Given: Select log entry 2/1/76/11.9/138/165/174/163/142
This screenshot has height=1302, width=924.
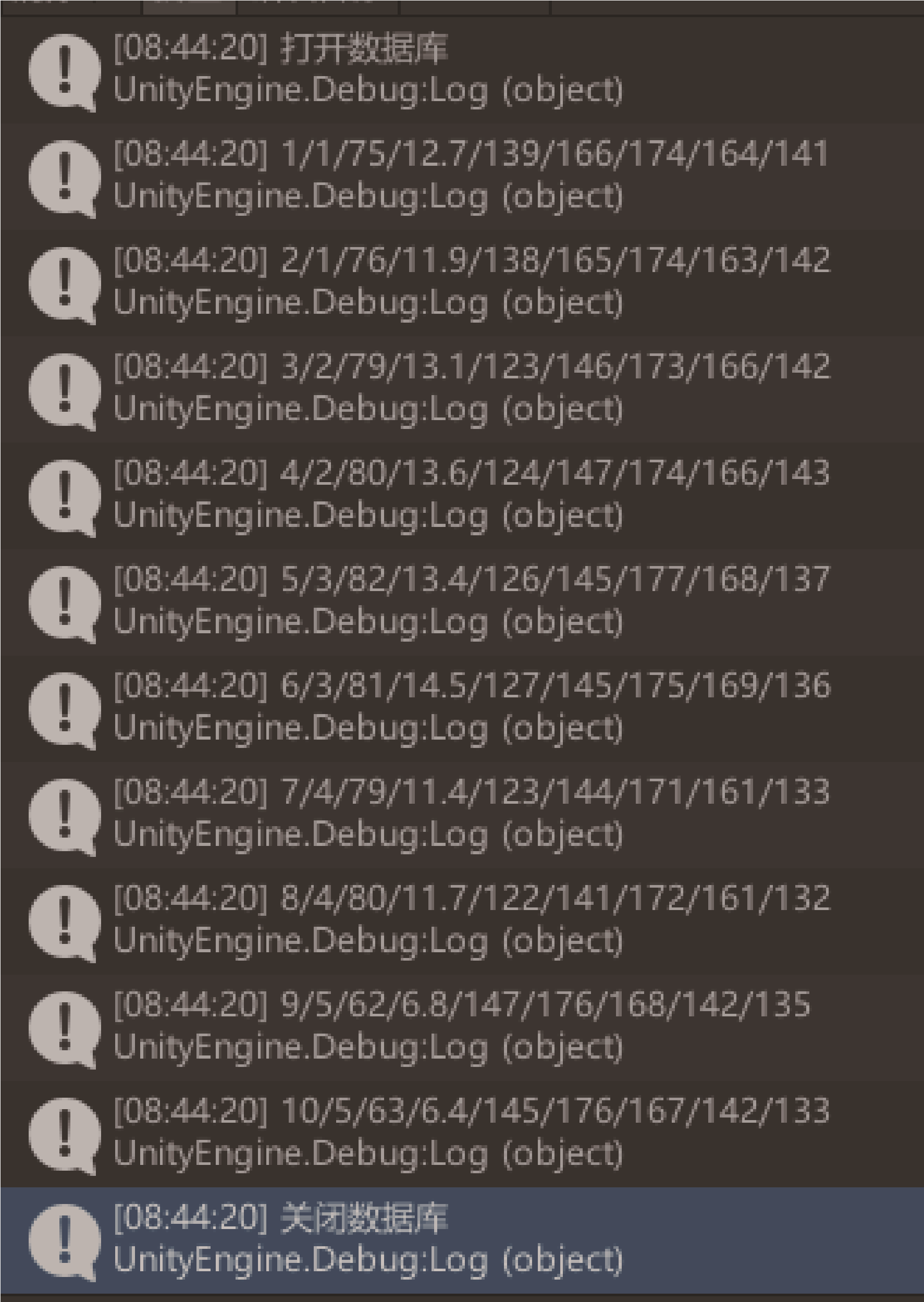Looking at the screenshot, I should pos(462,283).
